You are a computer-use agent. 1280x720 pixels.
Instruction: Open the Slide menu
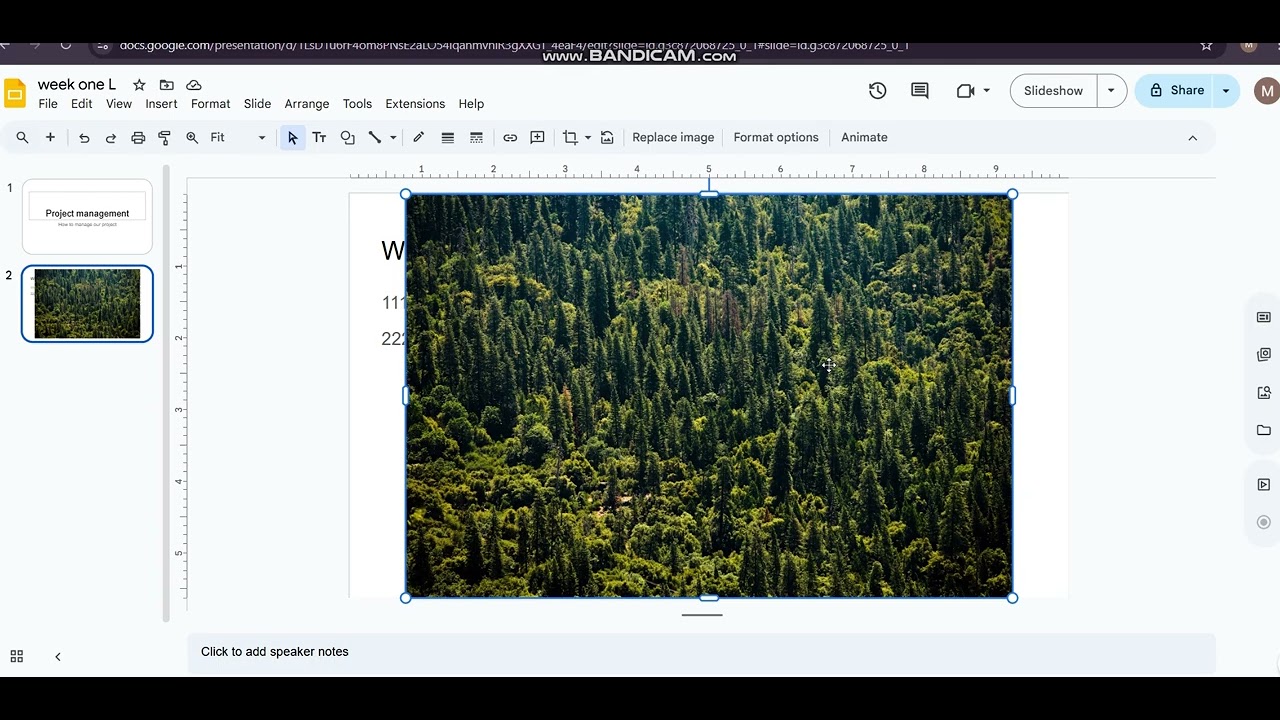point(257,104)
